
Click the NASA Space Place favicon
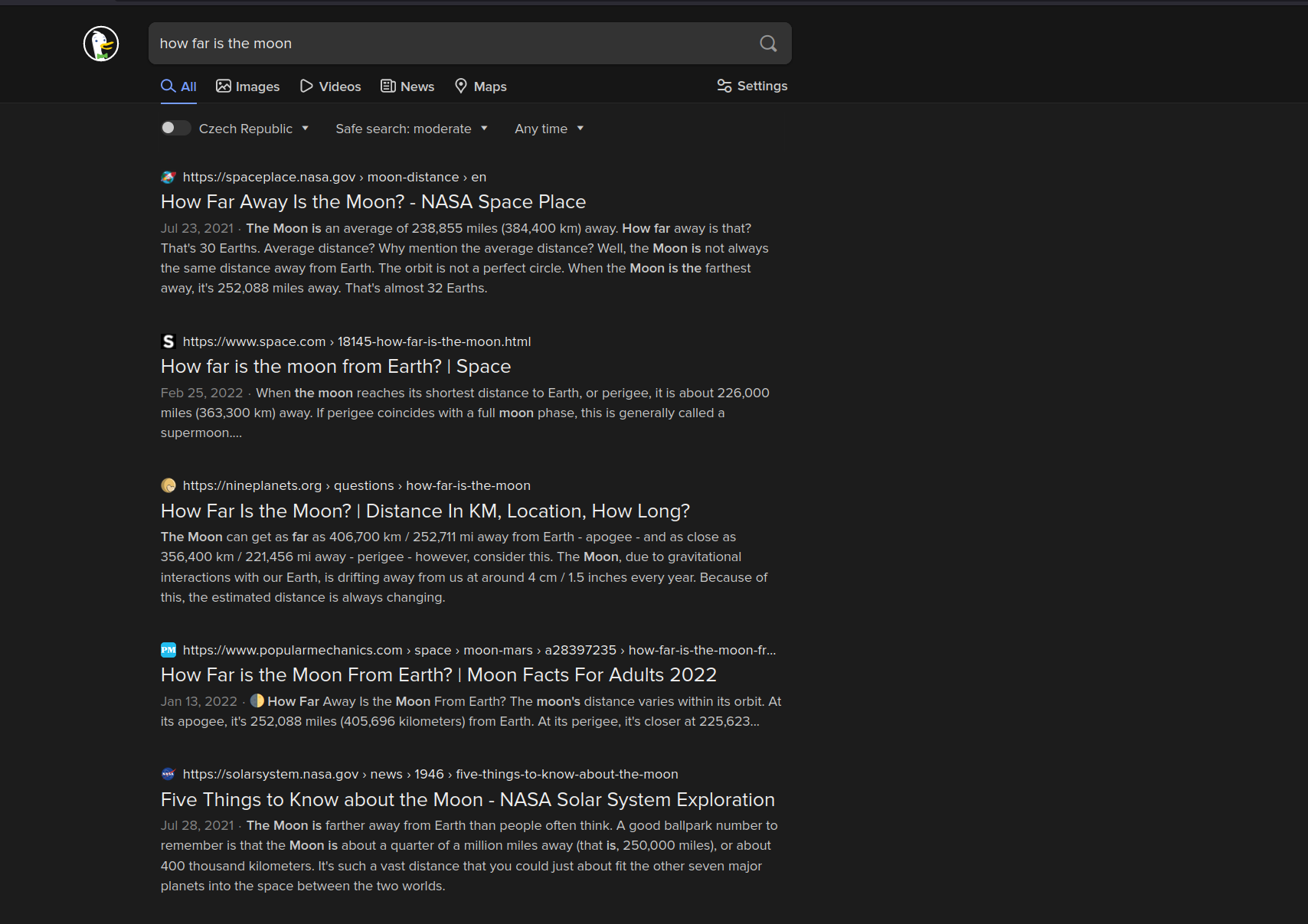point(168,178)
